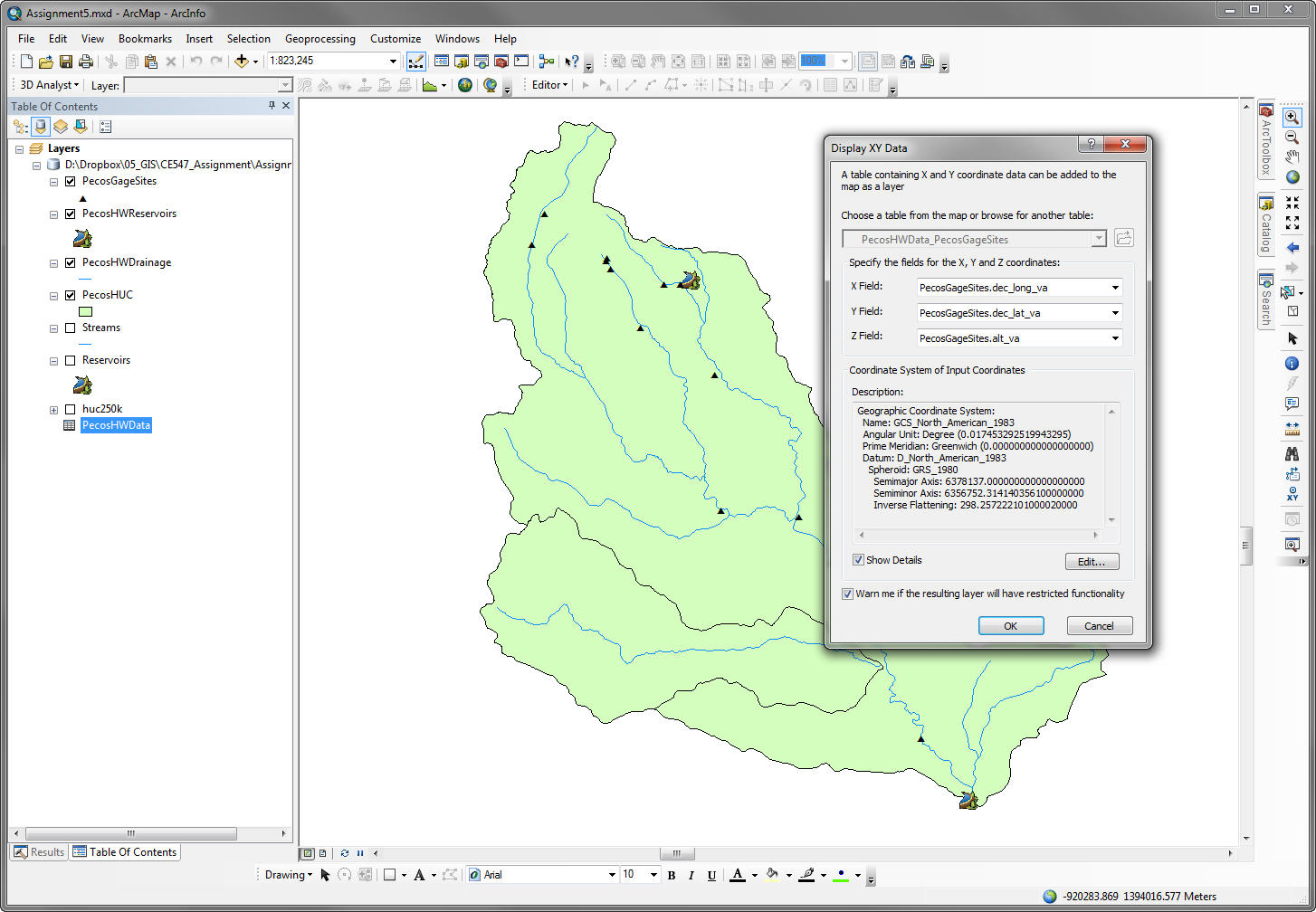Open the Drawing dropdown menu
1316x912 pixels.
(288, 875)
